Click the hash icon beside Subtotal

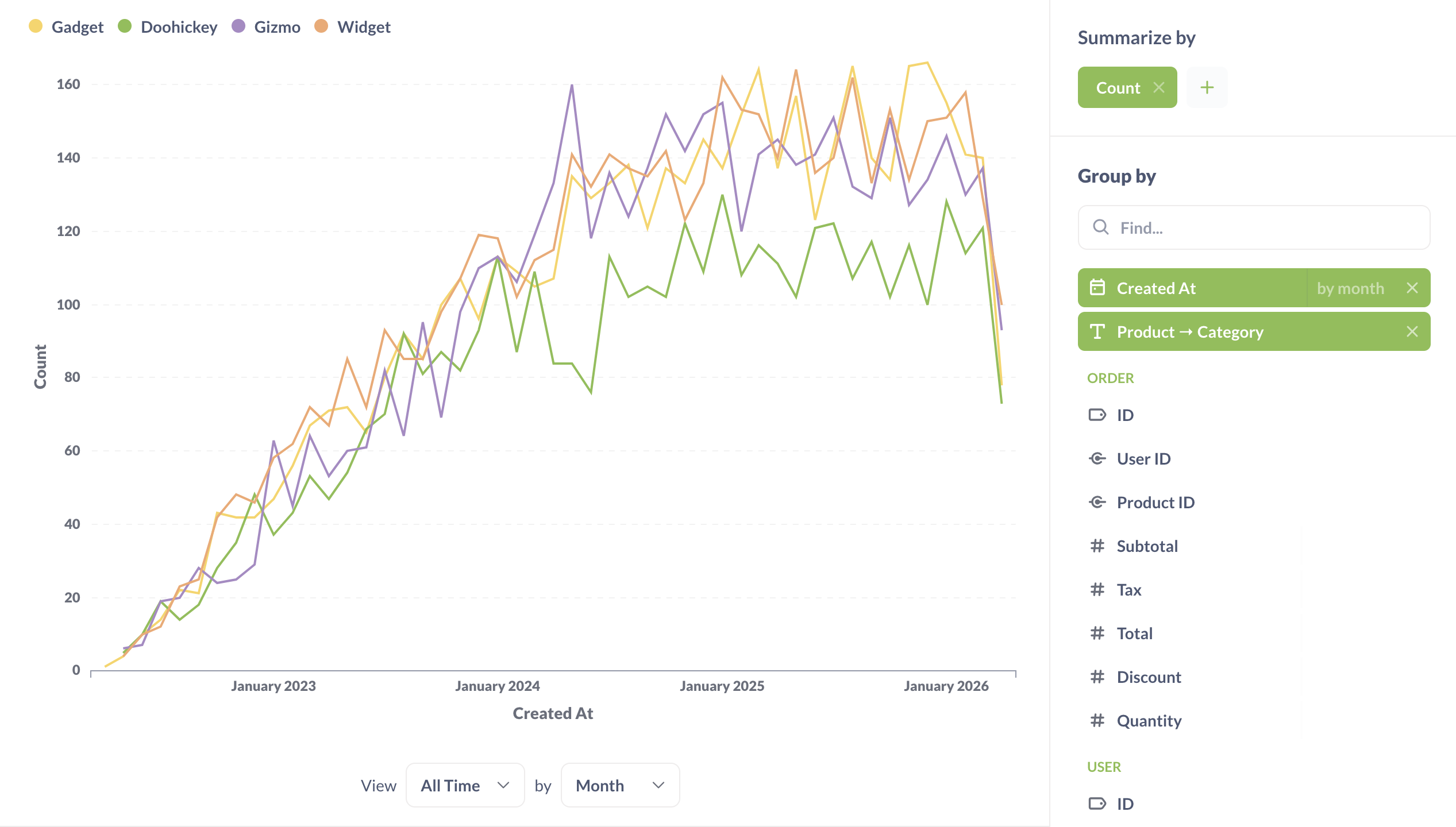(x=1097, y=546)
